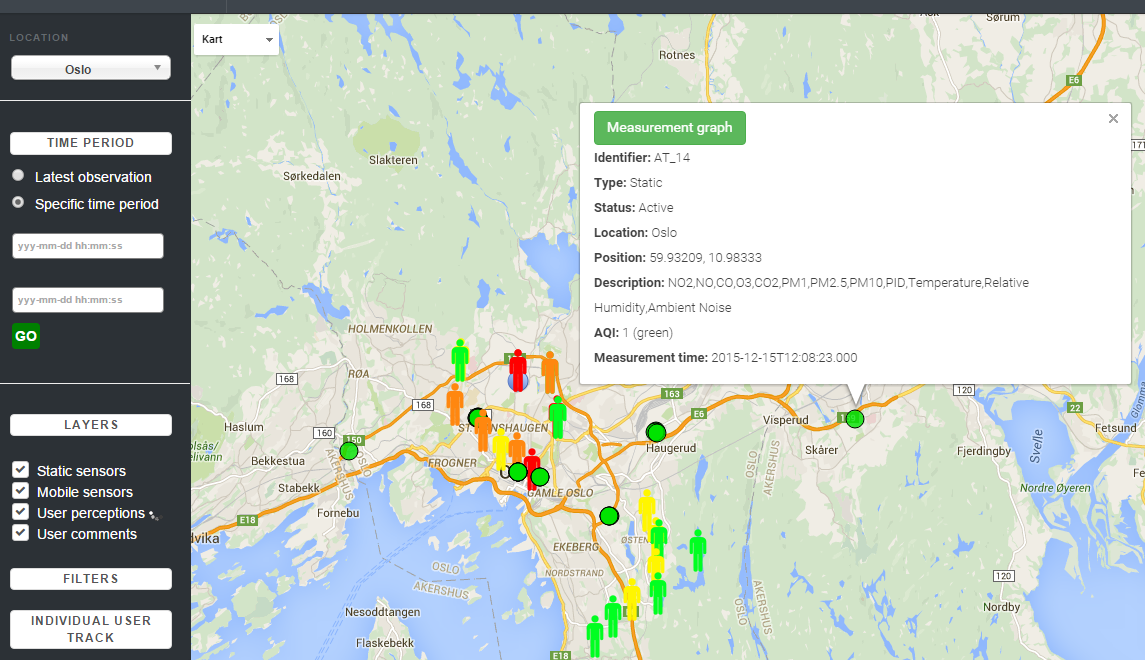
Task: Click the 160 road shield near Haslum
Action: coord(323,433)
